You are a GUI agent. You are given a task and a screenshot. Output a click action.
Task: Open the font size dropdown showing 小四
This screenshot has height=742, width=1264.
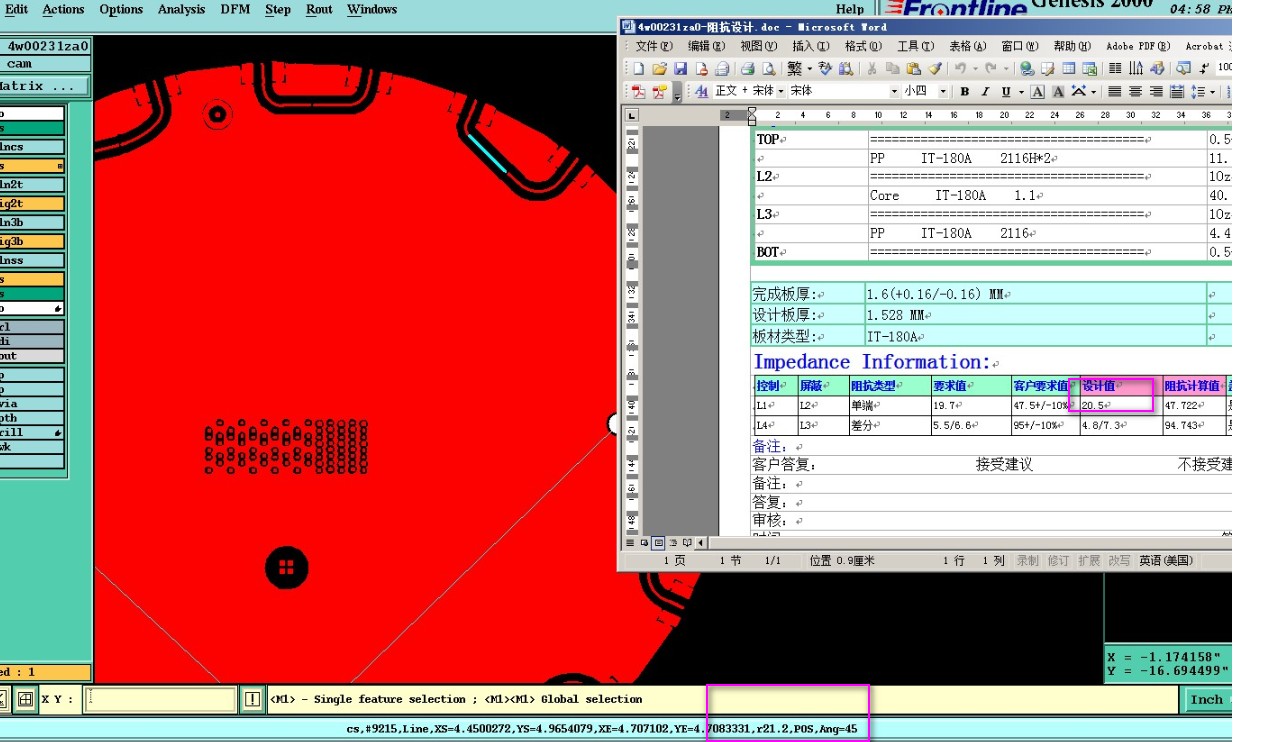[943, 91]
